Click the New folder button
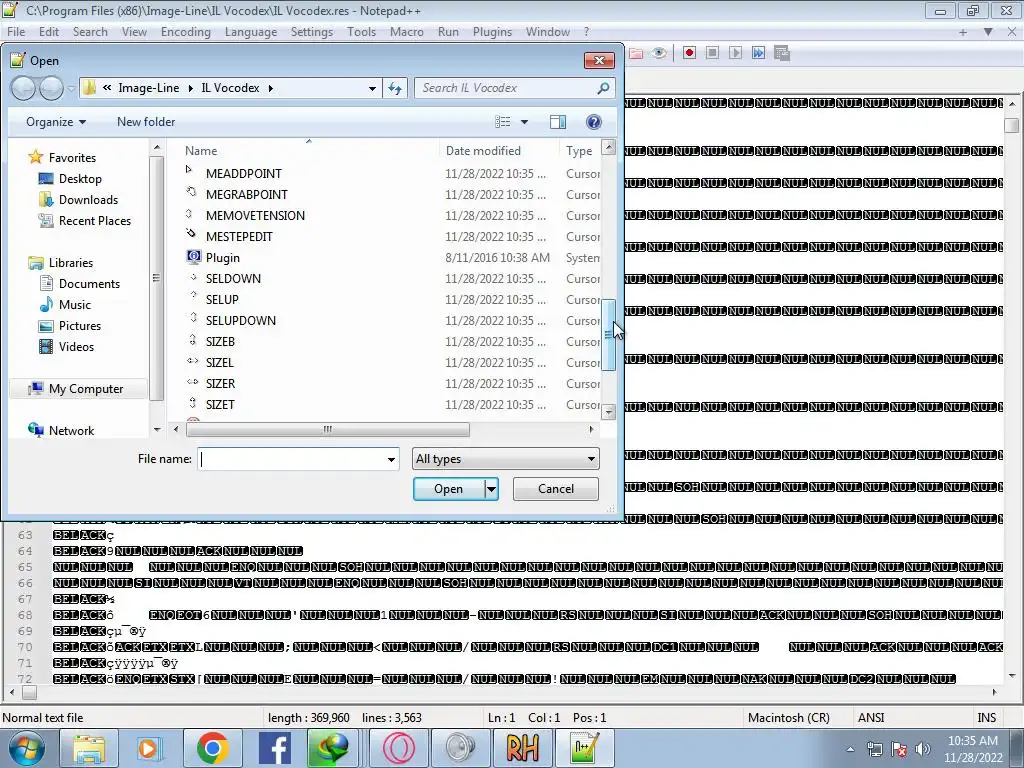 [x=146, y=122]
